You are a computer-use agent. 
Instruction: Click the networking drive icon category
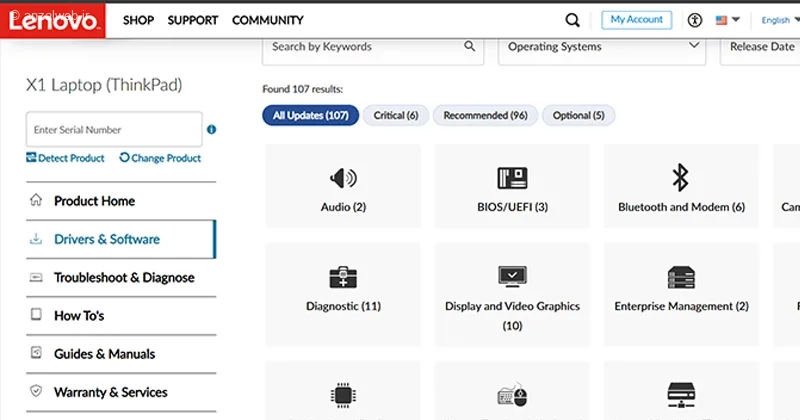point(681,395)
